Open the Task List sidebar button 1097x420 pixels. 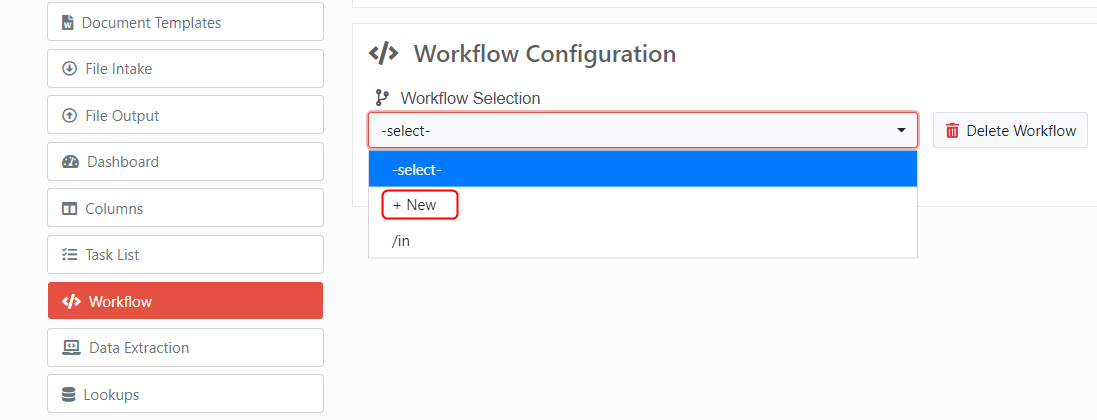click(185, 255)
